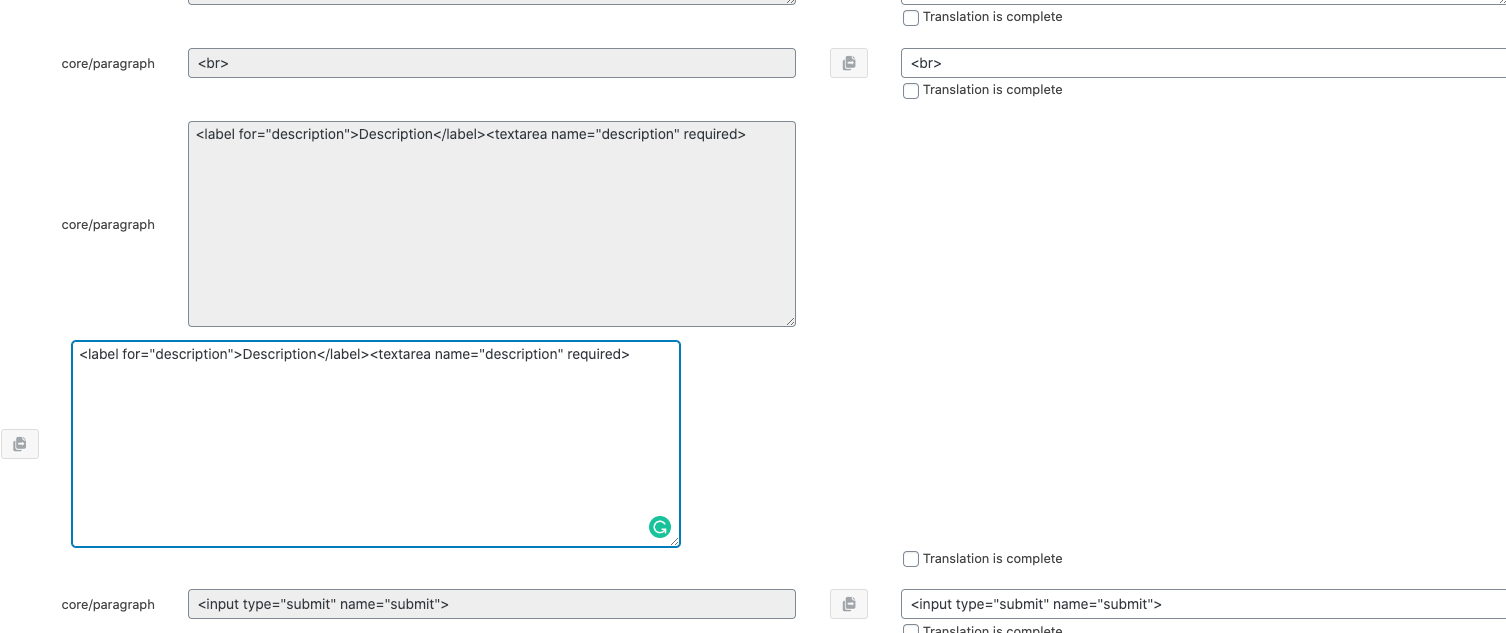Select the grey original submit input field

click(492, 604)
